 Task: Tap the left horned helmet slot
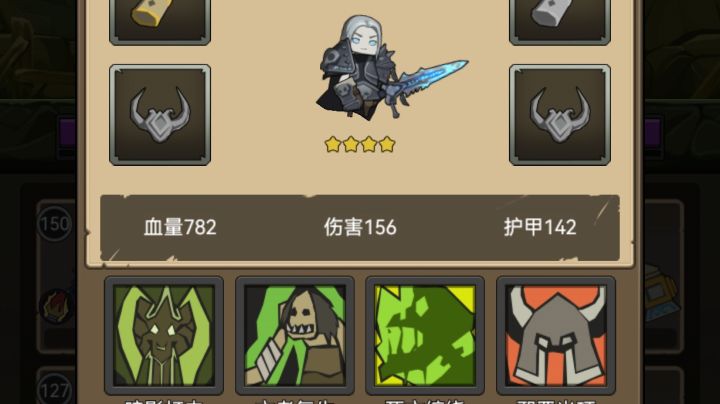(x=160, y=115)
